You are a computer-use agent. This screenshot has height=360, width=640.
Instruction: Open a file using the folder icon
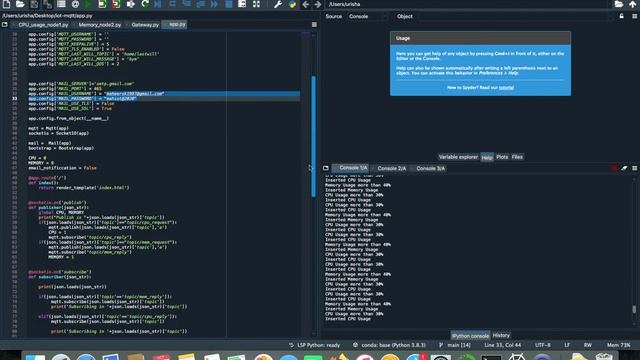[x=20, y=4]
